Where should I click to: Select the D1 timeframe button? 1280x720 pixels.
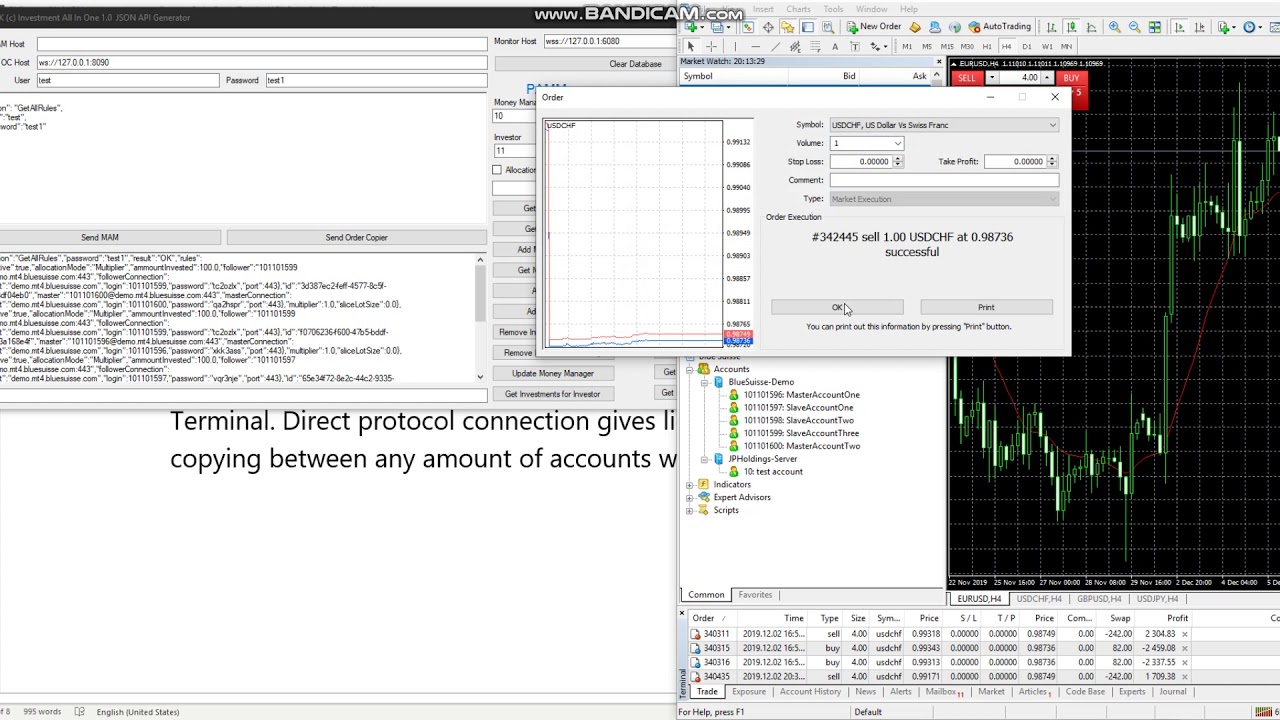point(1027,47)
